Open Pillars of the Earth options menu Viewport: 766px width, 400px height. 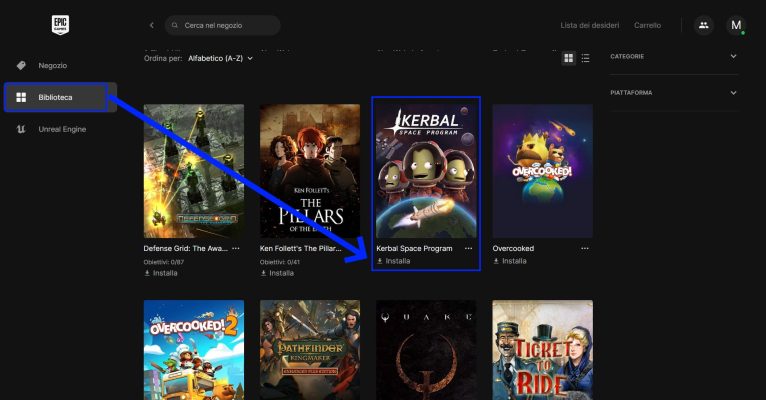(352, 248)
